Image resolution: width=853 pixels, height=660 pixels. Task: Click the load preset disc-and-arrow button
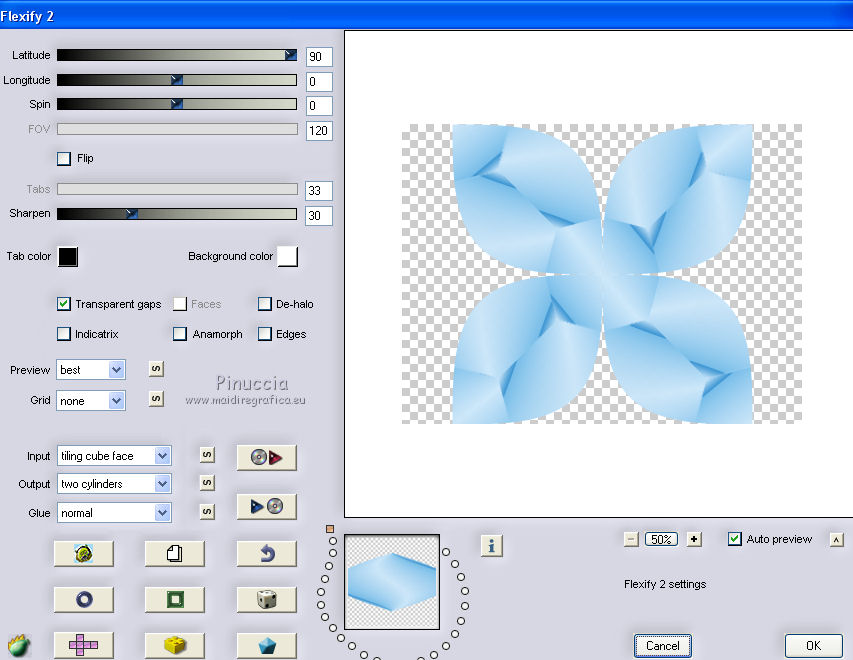click(267, 457)
